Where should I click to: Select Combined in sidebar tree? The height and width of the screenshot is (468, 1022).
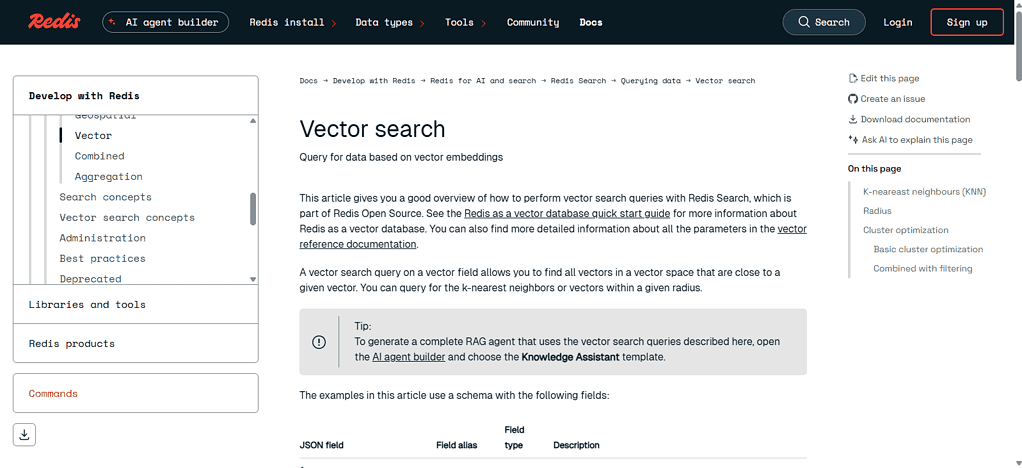tap(99, 156)
